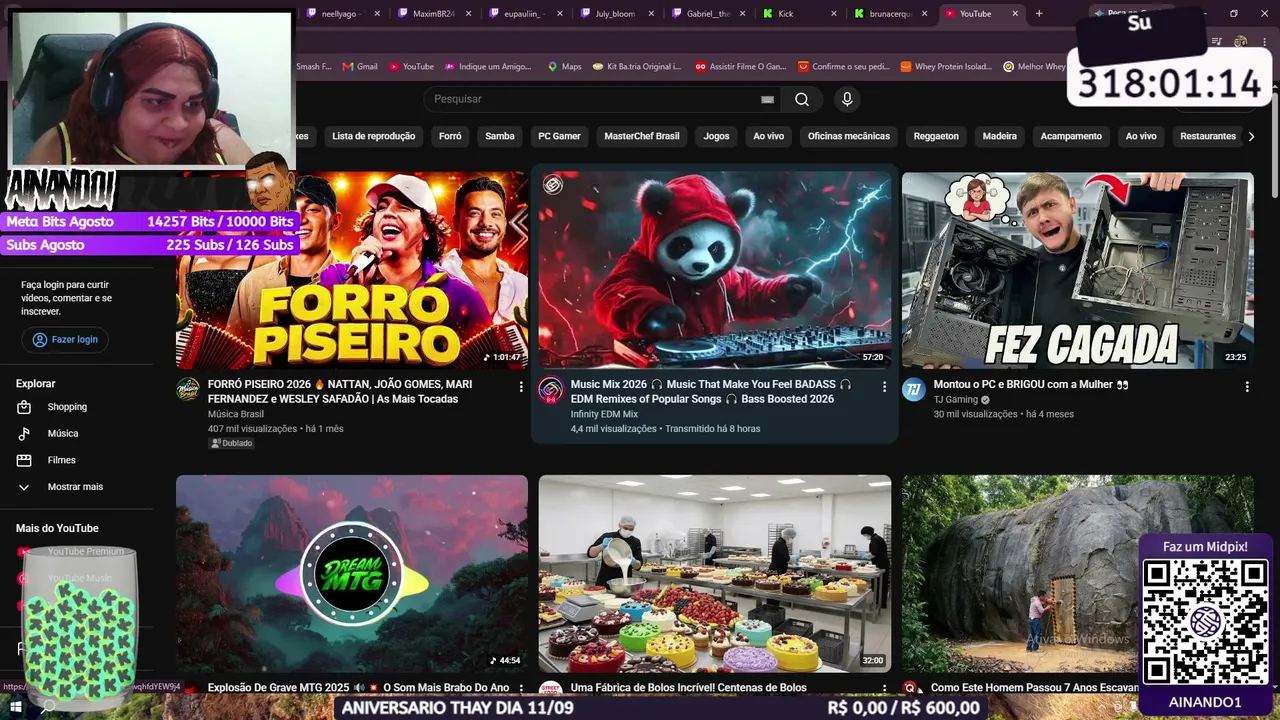Filter by the Reggaeton chip

(x=936, y=136)
